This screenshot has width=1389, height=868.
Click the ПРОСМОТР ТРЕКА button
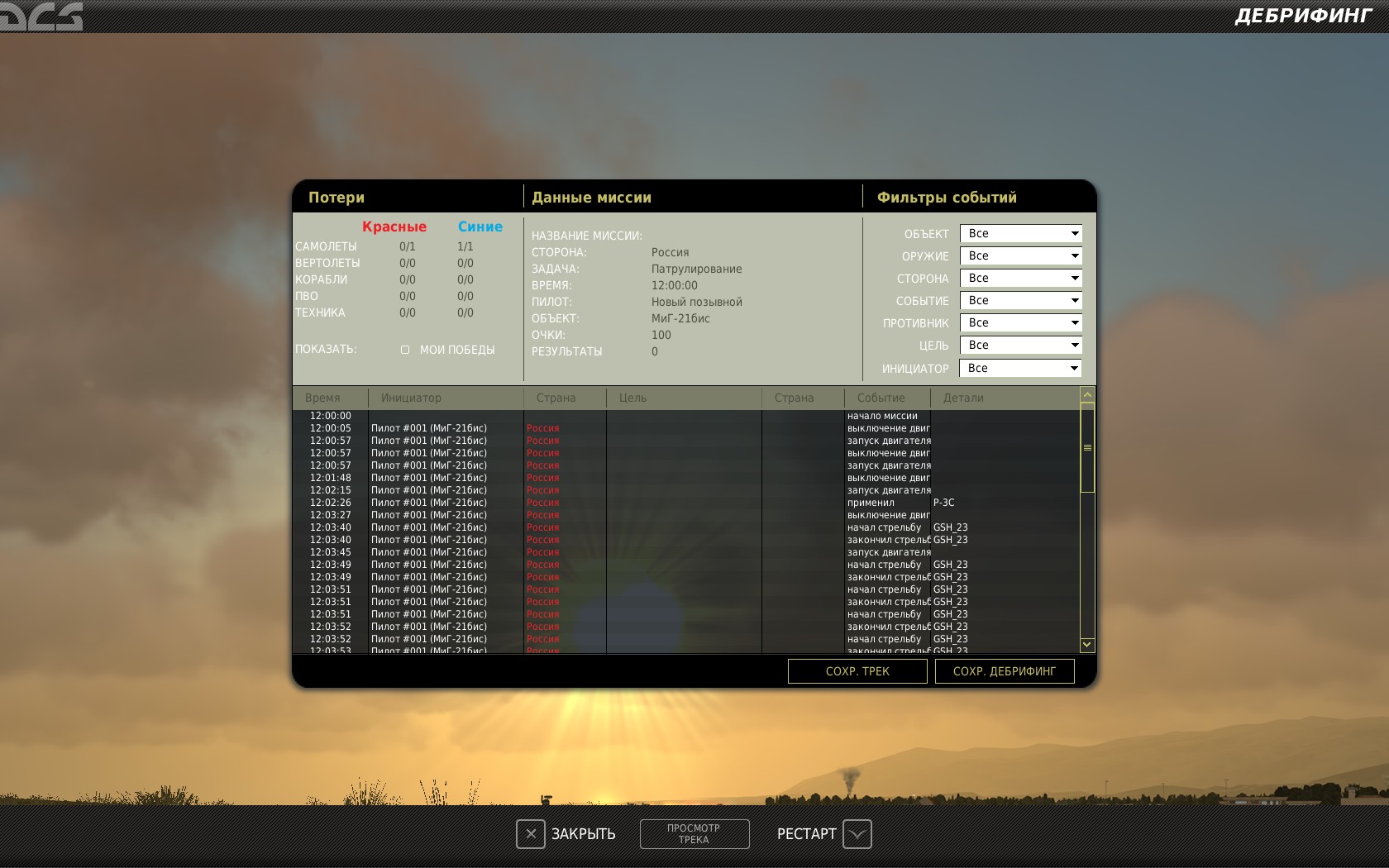click(694, 834)
